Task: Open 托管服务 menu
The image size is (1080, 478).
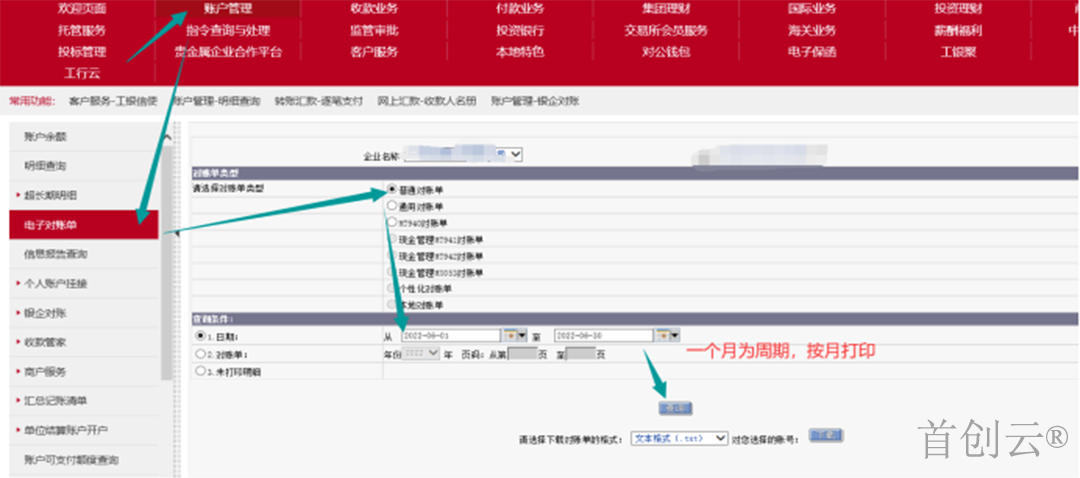Action: [x=82, y=30]
